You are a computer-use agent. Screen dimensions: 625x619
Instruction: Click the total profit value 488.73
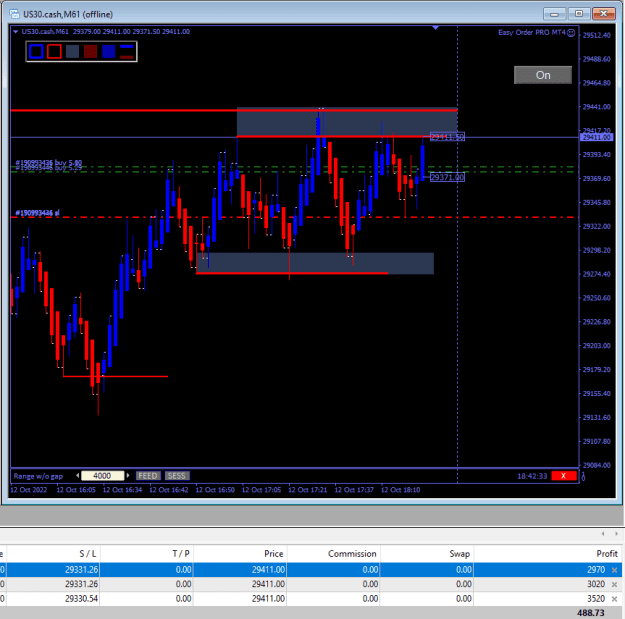point(591,613)
